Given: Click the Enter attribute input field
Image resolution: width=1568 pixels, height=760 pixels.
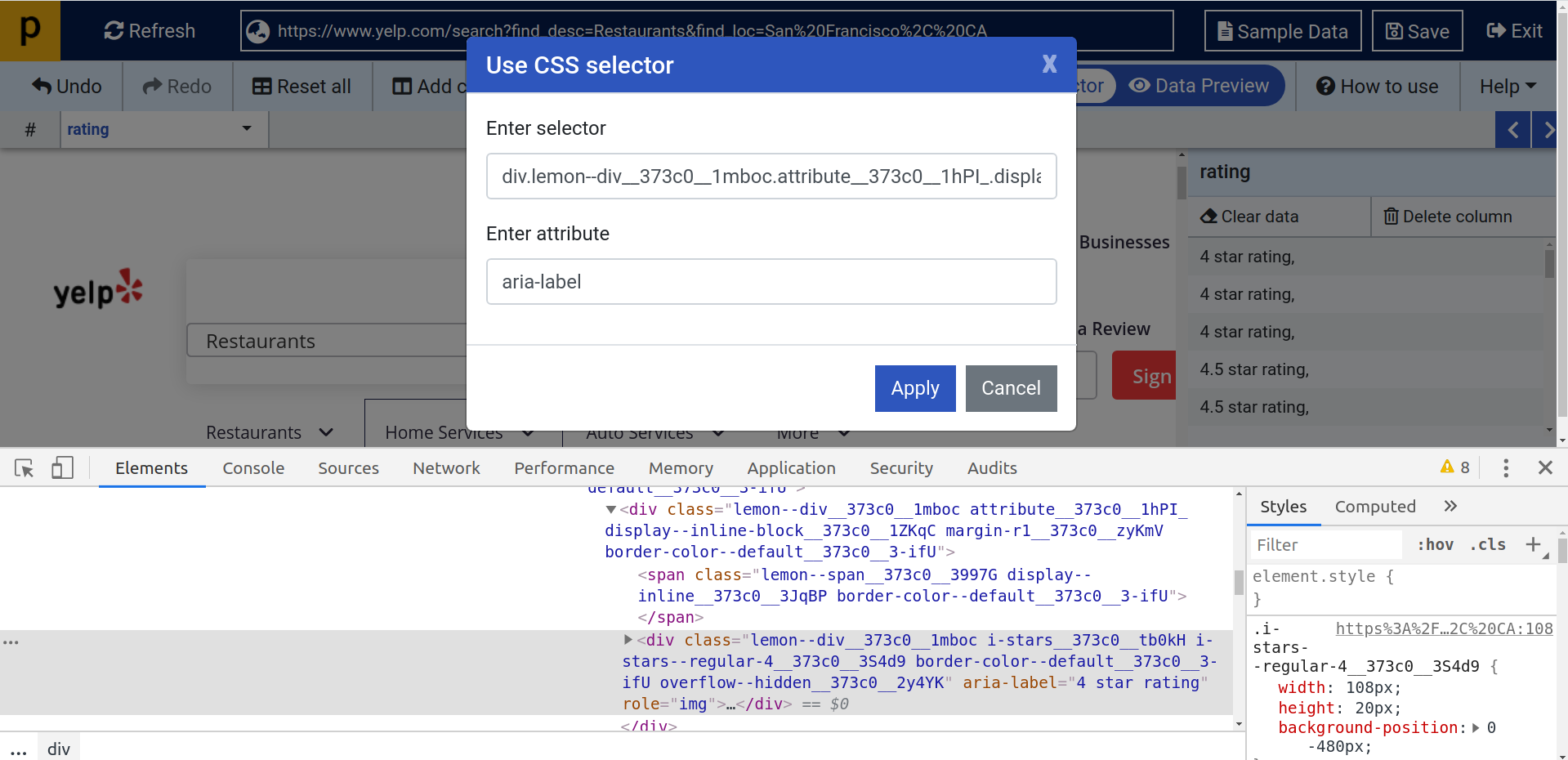Looking at the screenshot, I should [771, 282].
